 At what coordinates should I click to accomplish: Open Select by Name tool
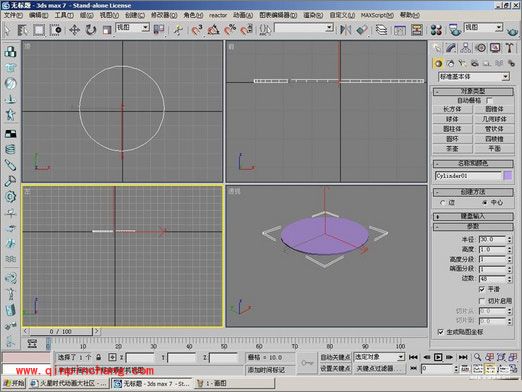coord(22,30)
